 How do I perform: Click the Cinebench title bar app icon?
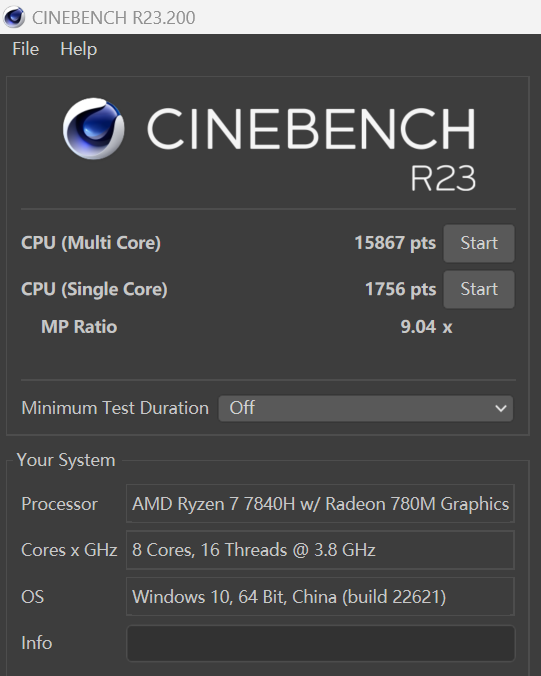pyautogui.click(x=13, y=17)
